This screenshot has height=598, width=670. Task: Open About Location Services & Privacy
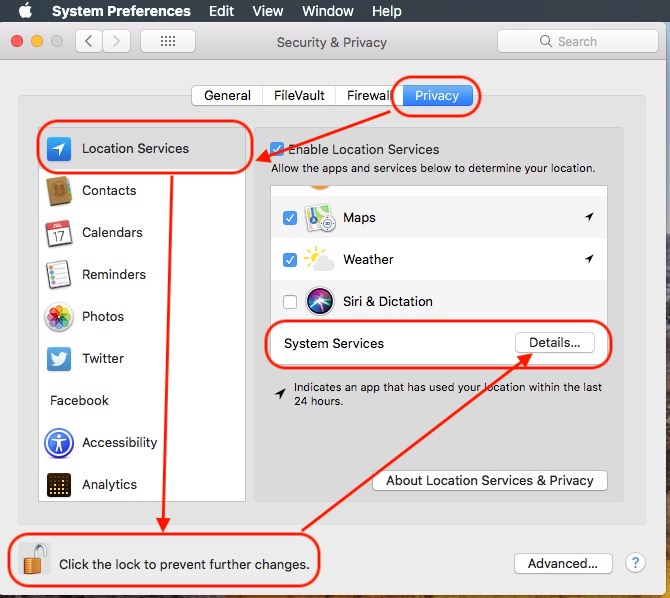pos(490,480)
